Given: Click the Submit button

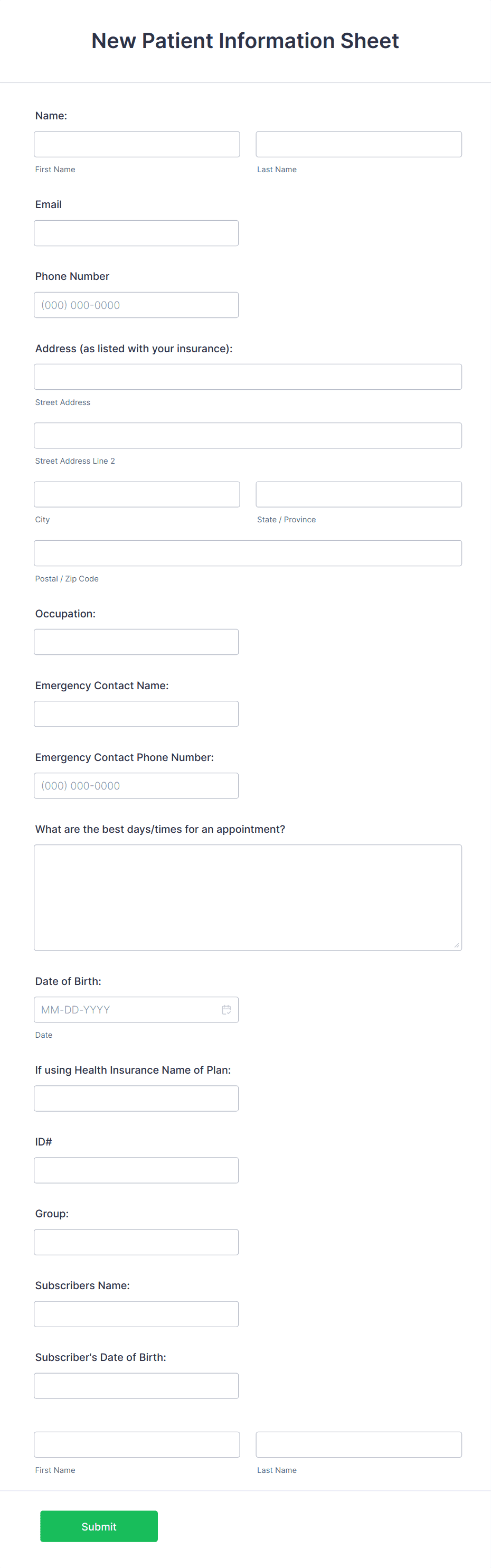Looking at the screenshot, I should point(99,1526).
